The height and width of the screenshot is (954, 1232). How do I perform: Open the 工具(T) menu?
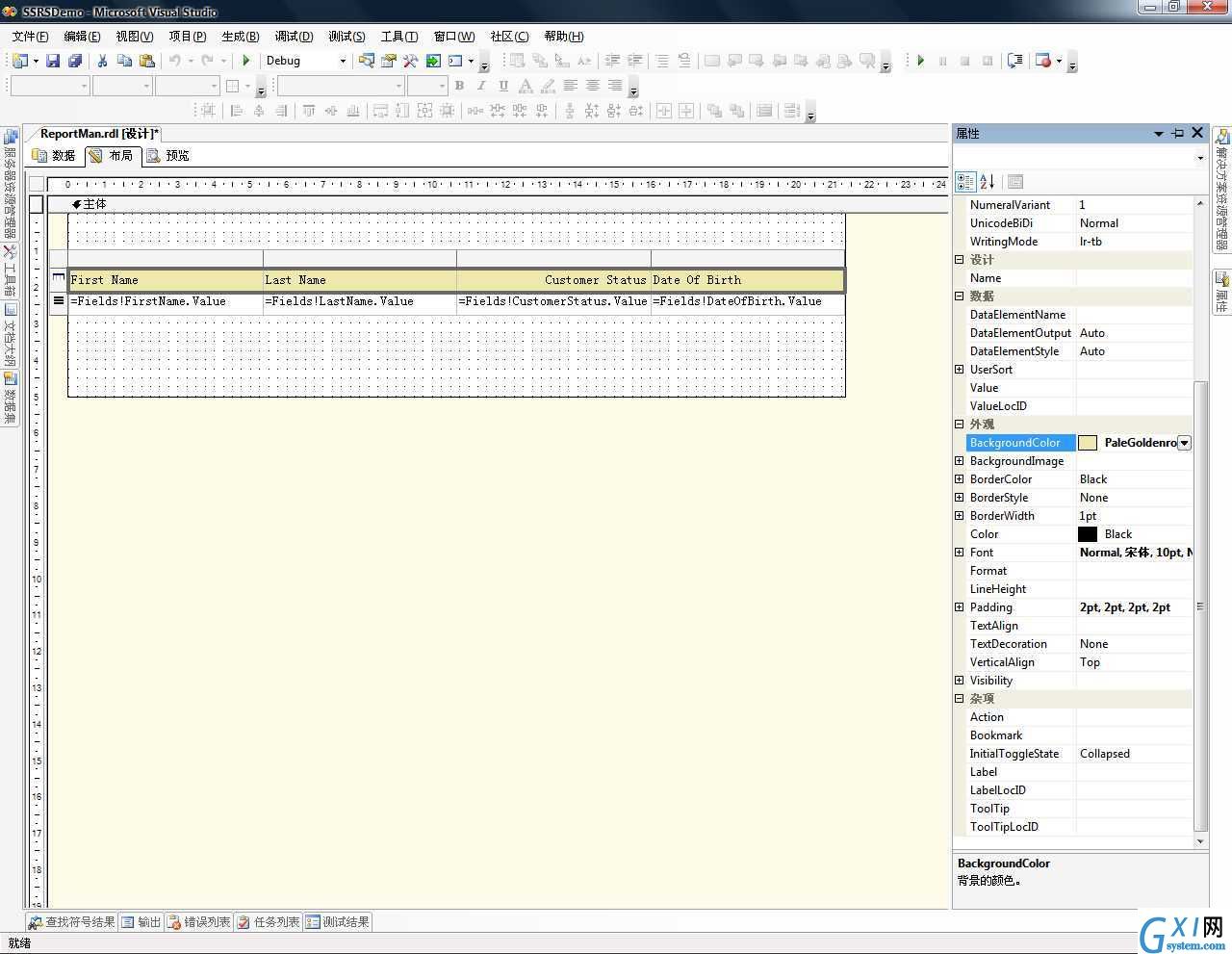(x=399, y=36)
